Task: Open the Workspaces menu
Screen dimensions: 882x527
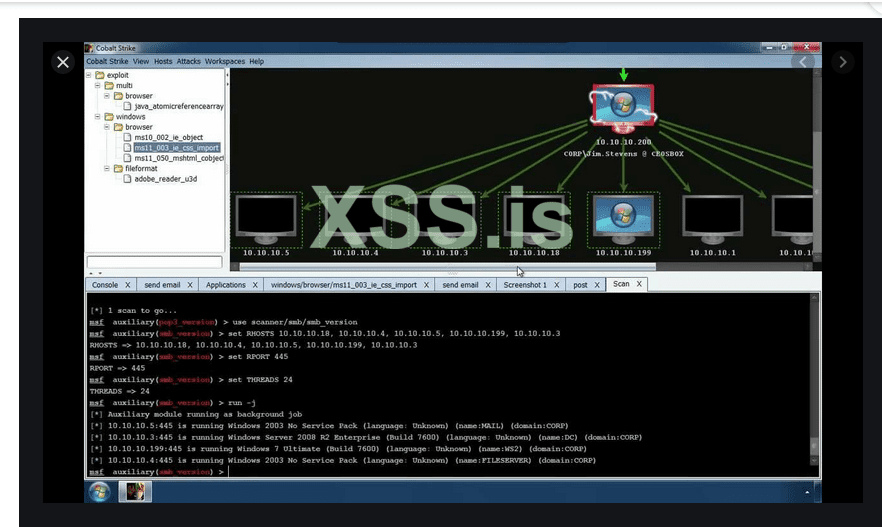Action: click(x=224, y=61)
